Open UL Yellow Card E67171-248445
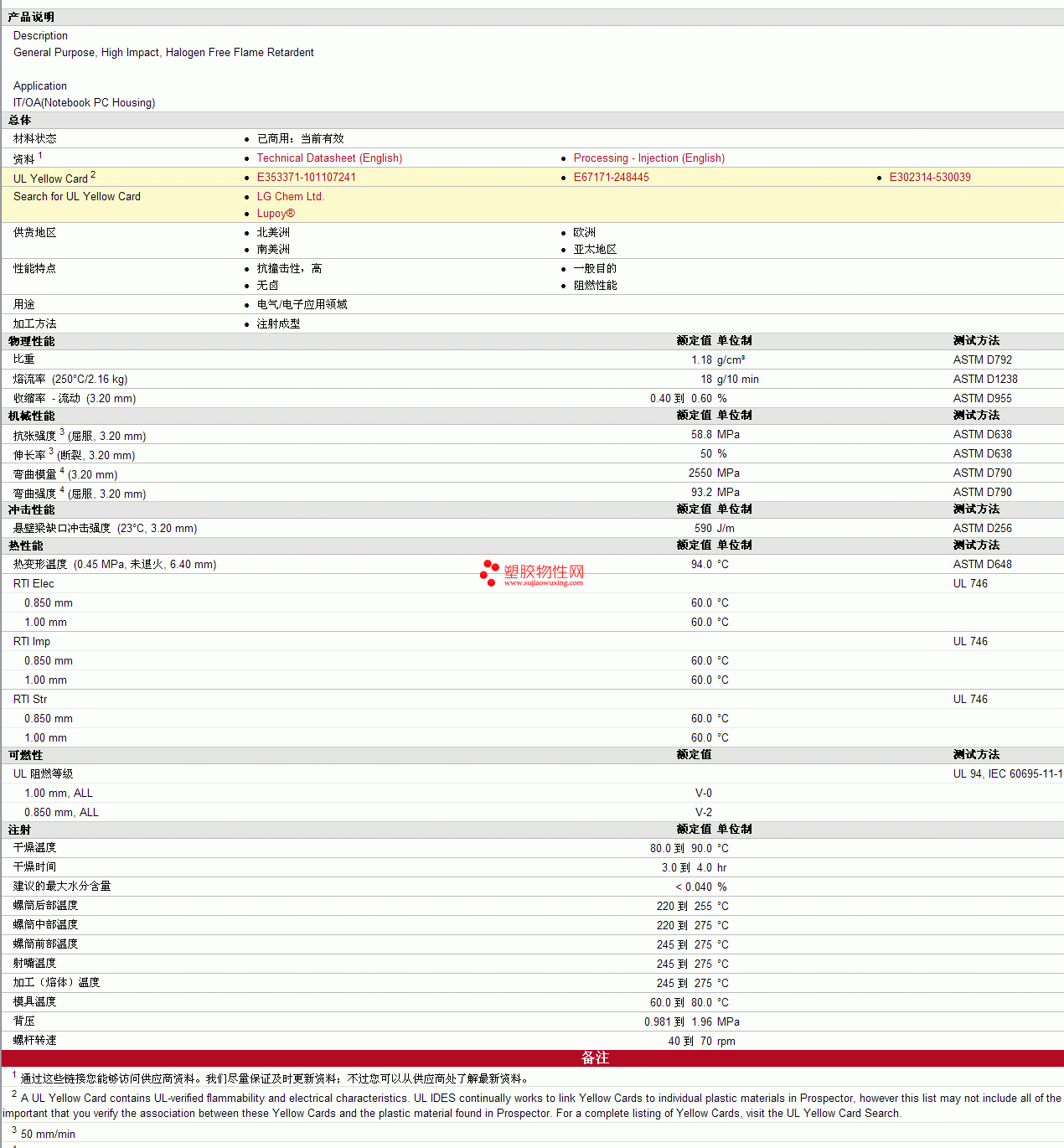Image resolution: width=1064 pixels, height=1148 pixels. tap(612, 178)
